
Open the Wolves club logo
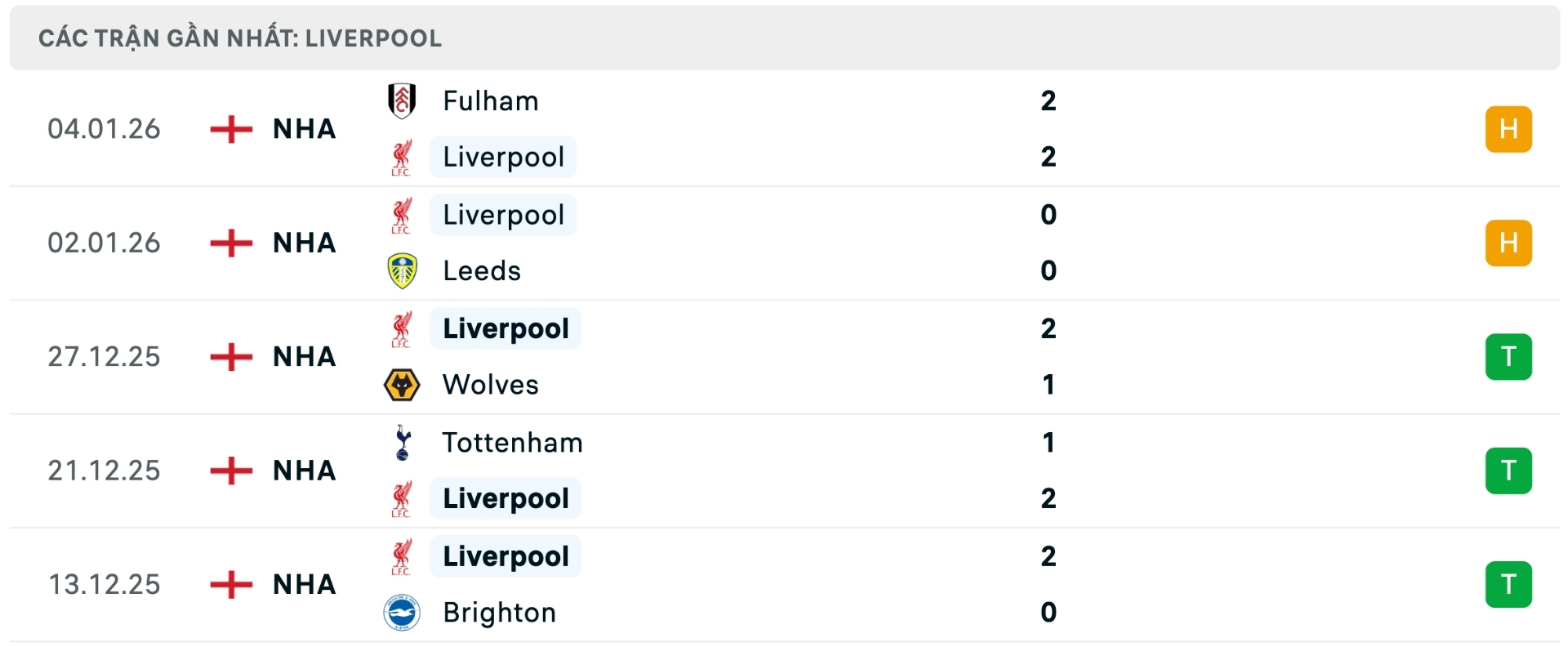401,384
